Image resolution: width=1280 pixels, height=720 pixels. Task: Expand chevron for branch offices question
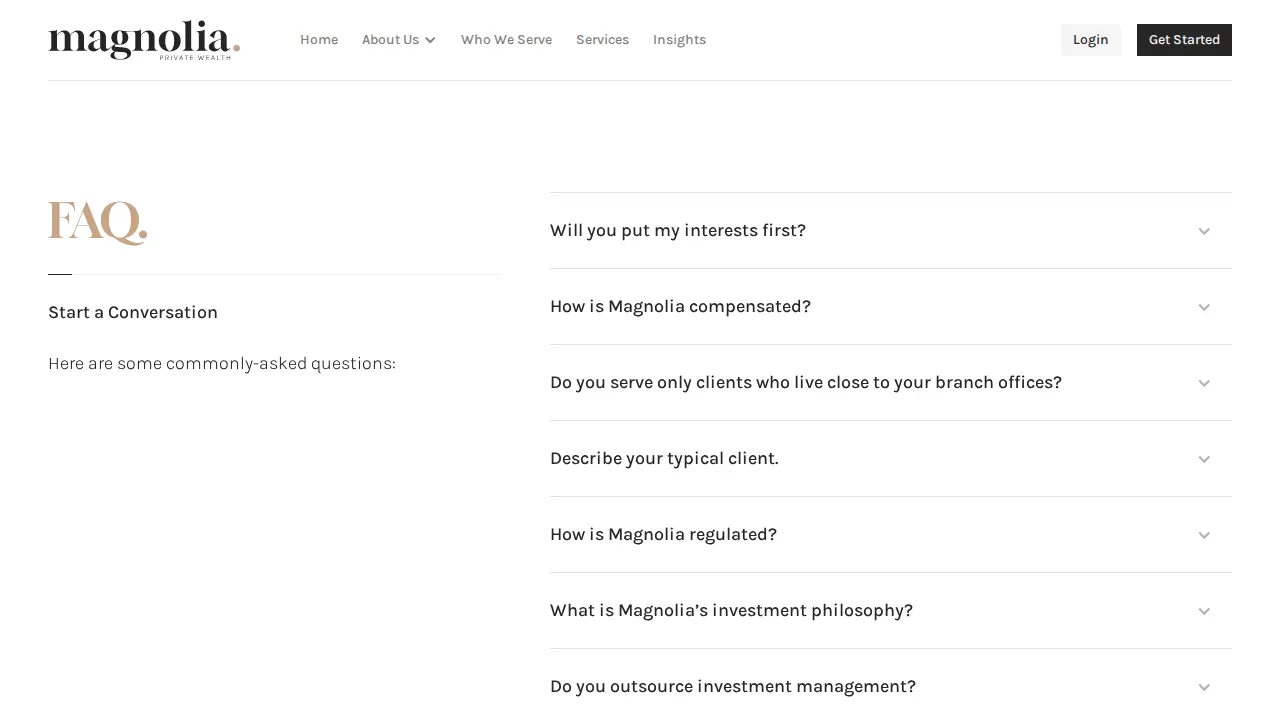pyautogui.click(x=1204, y=383)
